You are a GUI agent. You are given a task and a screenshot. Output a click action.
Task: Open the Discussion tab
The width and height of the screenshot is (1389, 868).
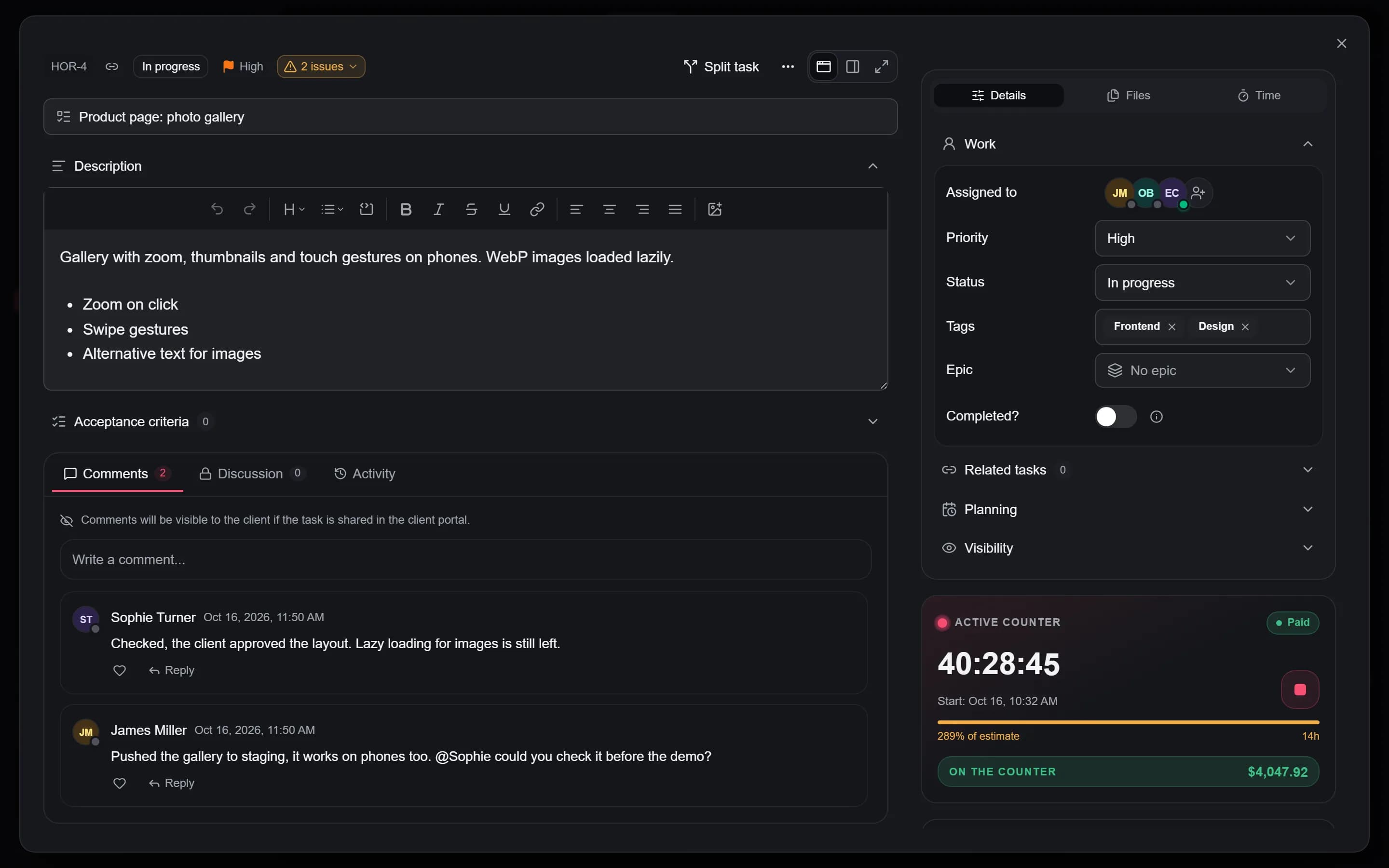[252, 474]
